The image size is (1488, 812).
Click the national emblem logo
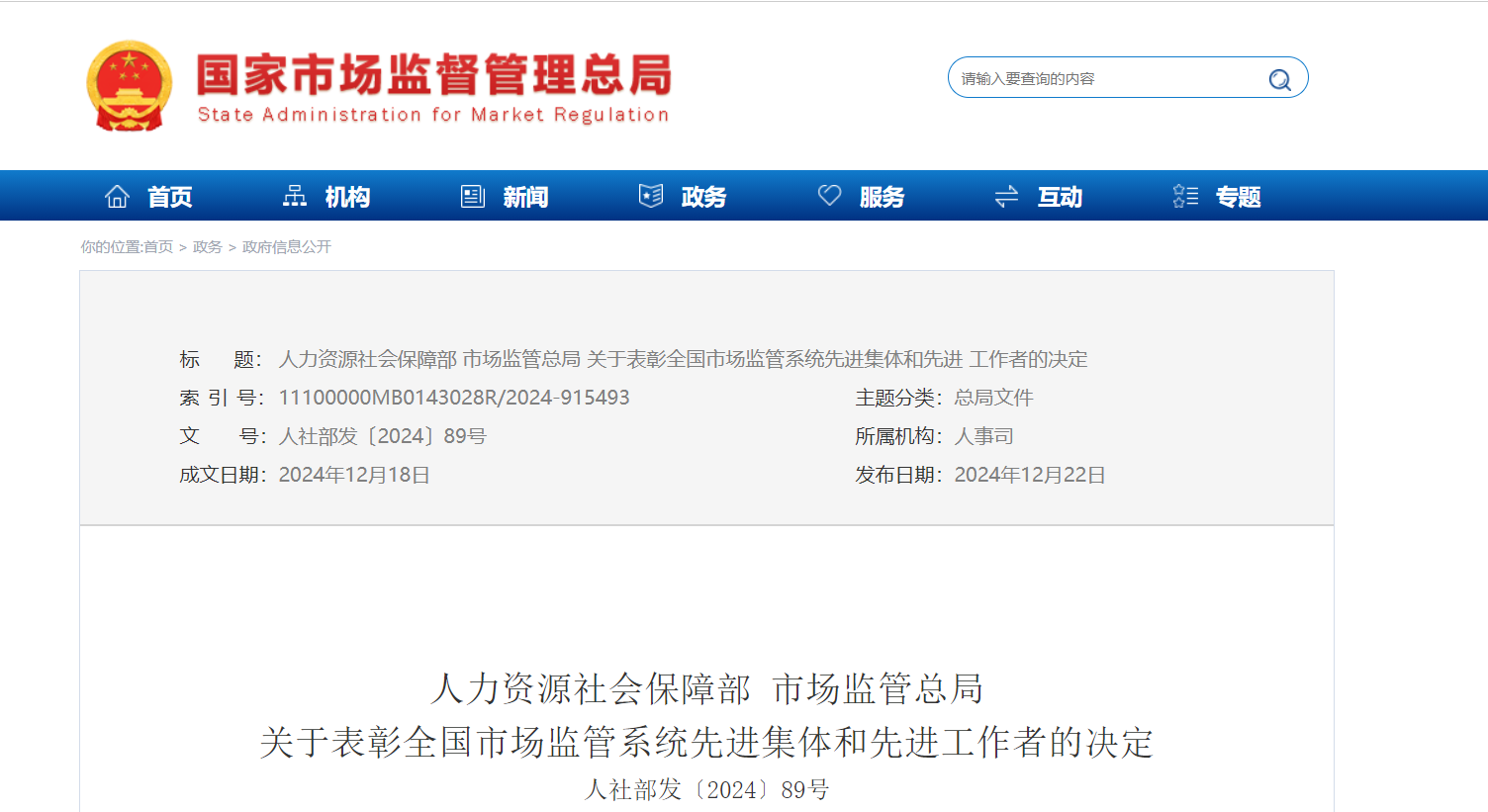pyautogui.click(x=130, y=86)
